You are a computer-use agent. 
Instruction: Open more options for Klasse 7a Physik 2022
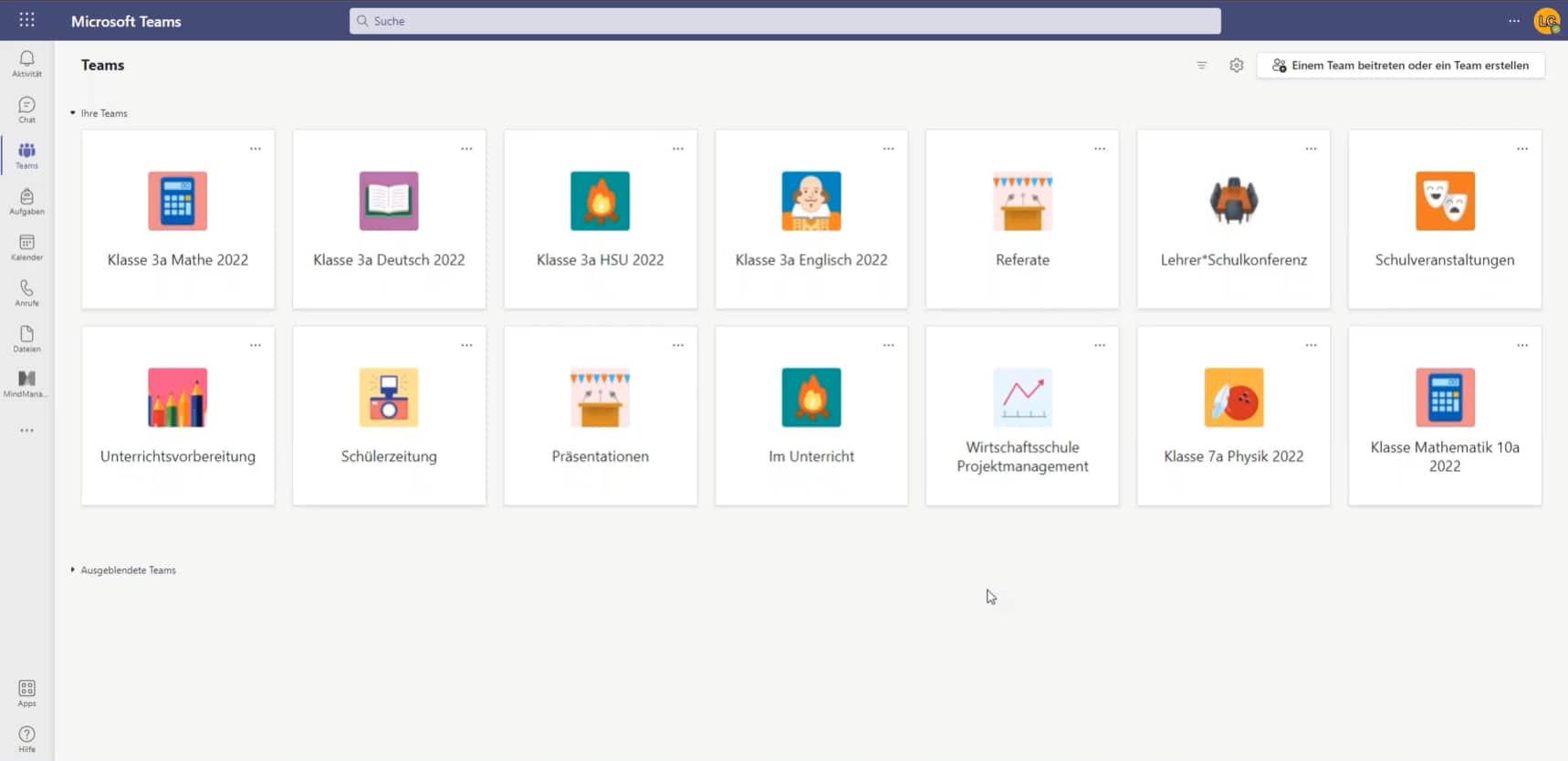tap(1311, 345)
